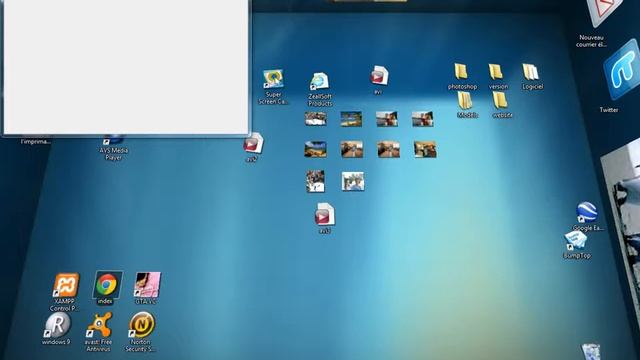
Task: Open the Twitter widget on the wall
Action: [x=621, y=70]
